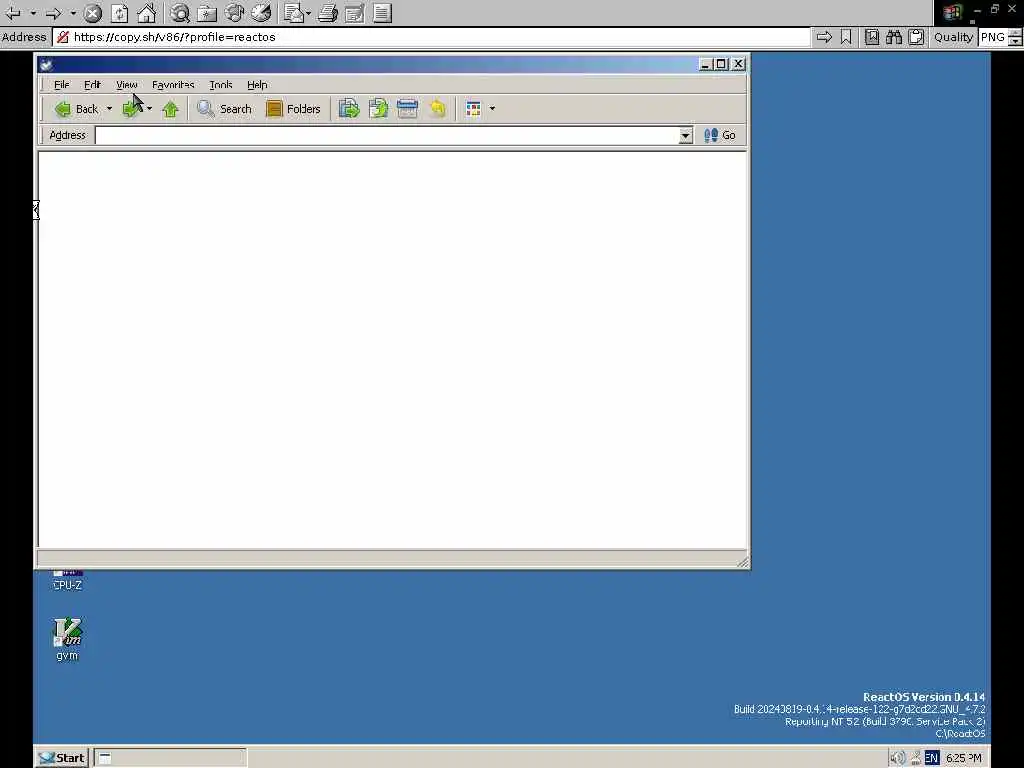Open the ReactOS Start menu
1024x768 pixels.
click(61, 758)
